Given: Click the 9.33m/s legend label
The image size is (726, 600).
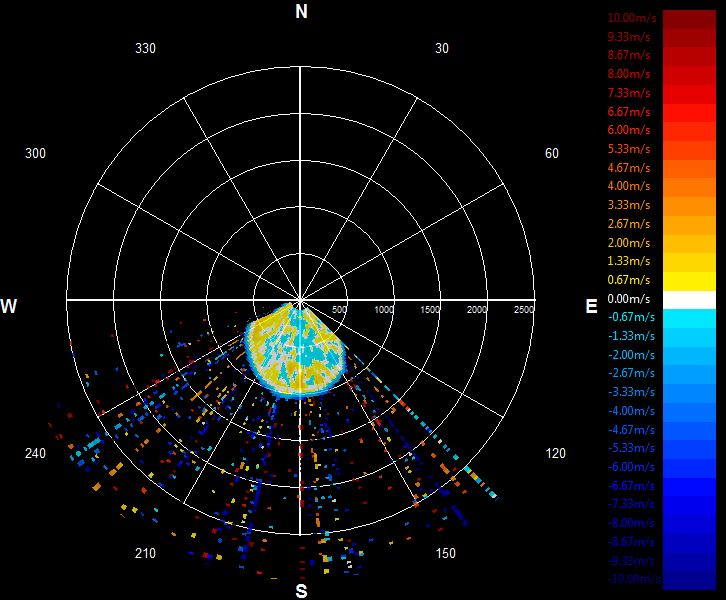Looking at the screenshot, I should click(629, 37).
